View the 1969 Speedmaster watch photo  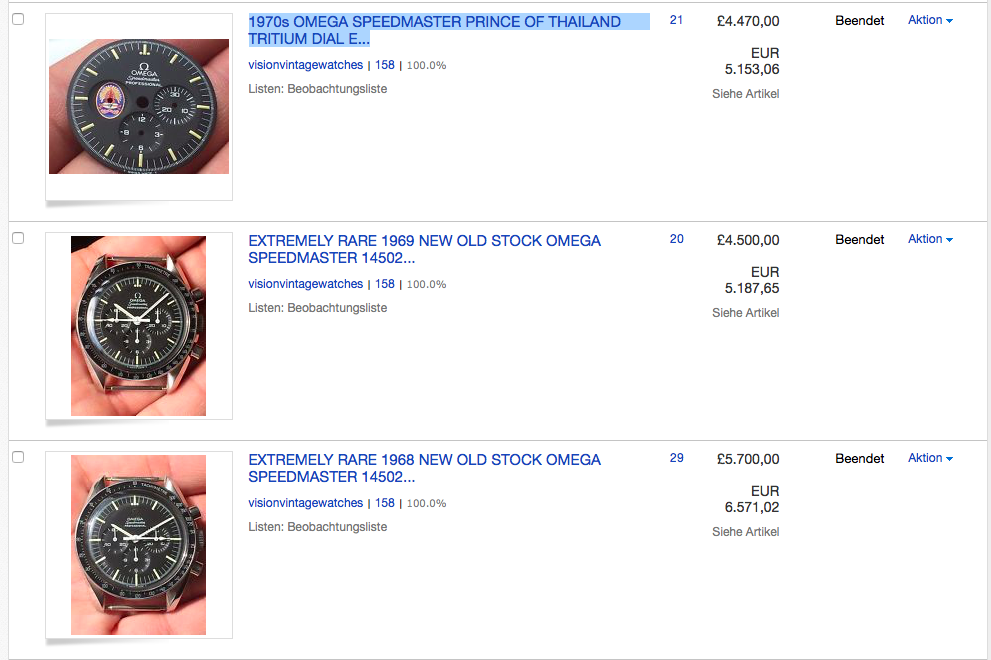point(139,326)
